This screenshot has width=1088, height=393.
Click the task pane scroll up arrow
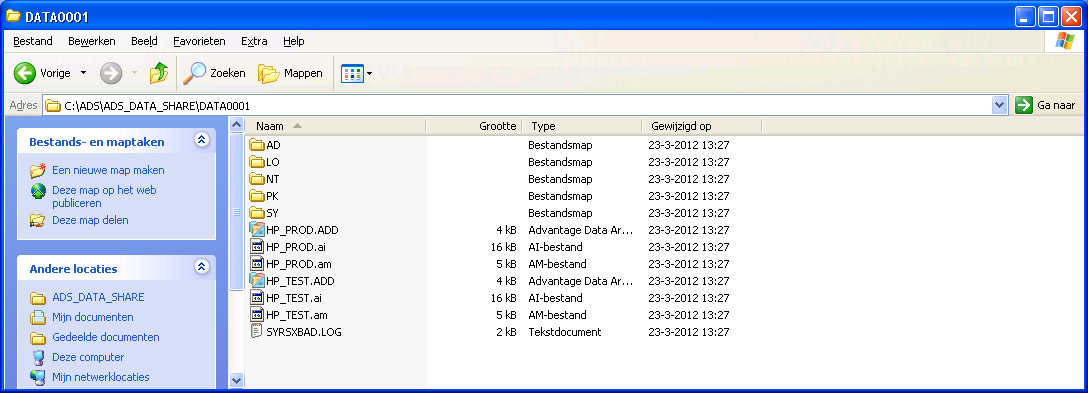[x=236, y=125]
